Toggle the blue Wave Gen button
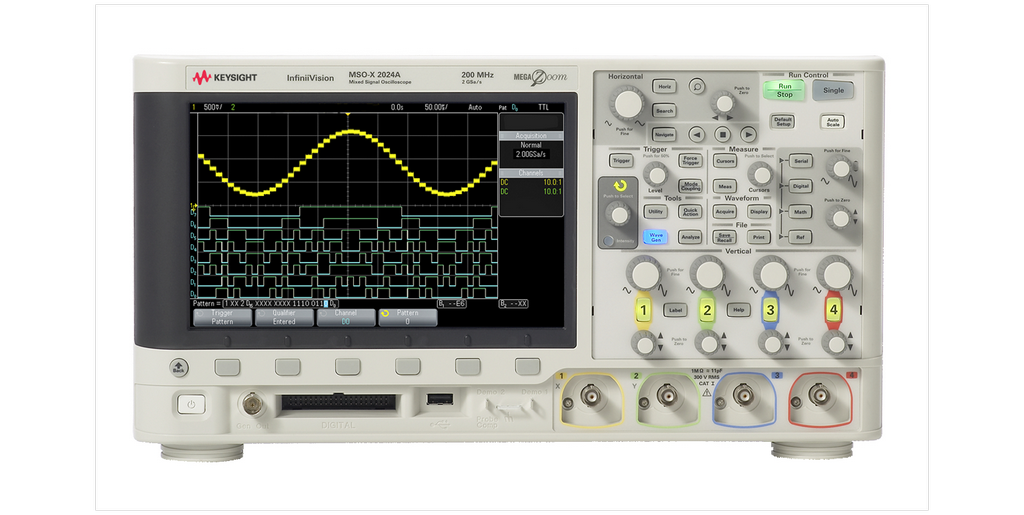The height and width of the screenshot is (515, 1024). coord(656,237)
